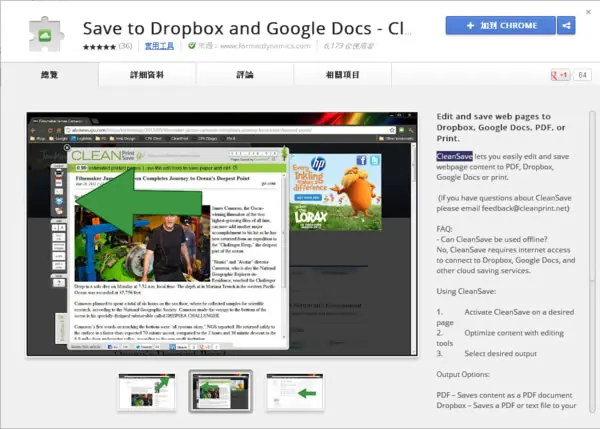Close the extension details dialog

pyautogui.click(x=588, y=12)
